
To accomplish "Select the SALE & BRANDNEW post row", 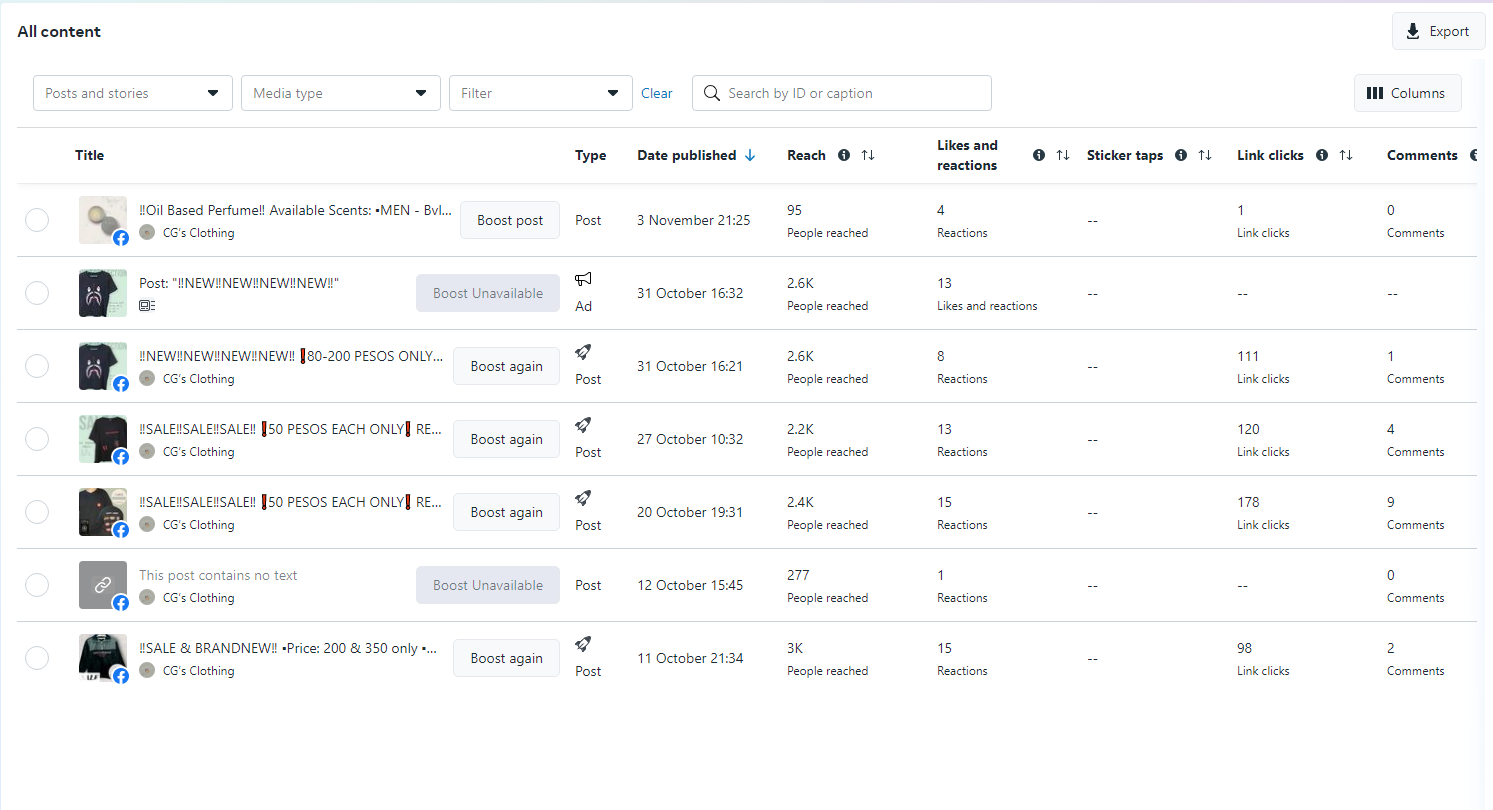I will 37,658.
